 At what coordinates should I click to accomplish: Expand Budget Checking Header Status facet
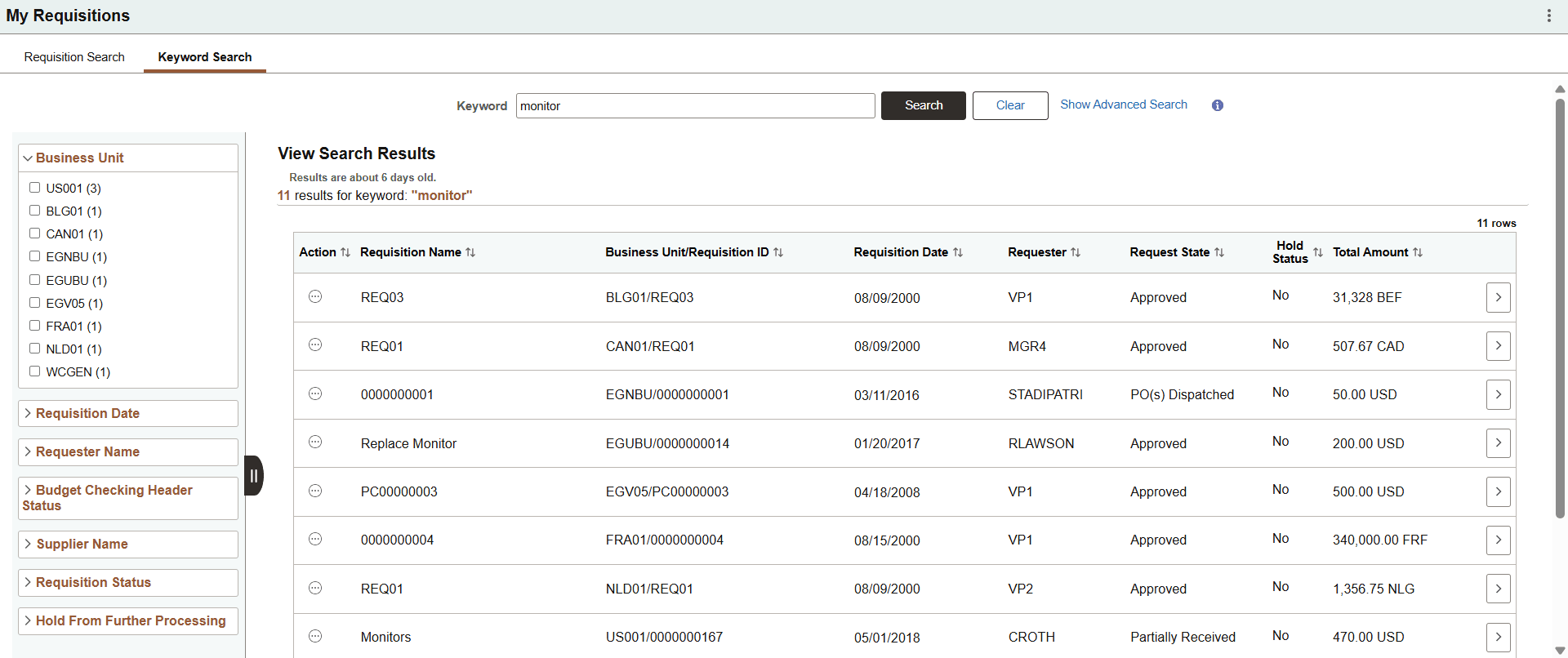128,498
